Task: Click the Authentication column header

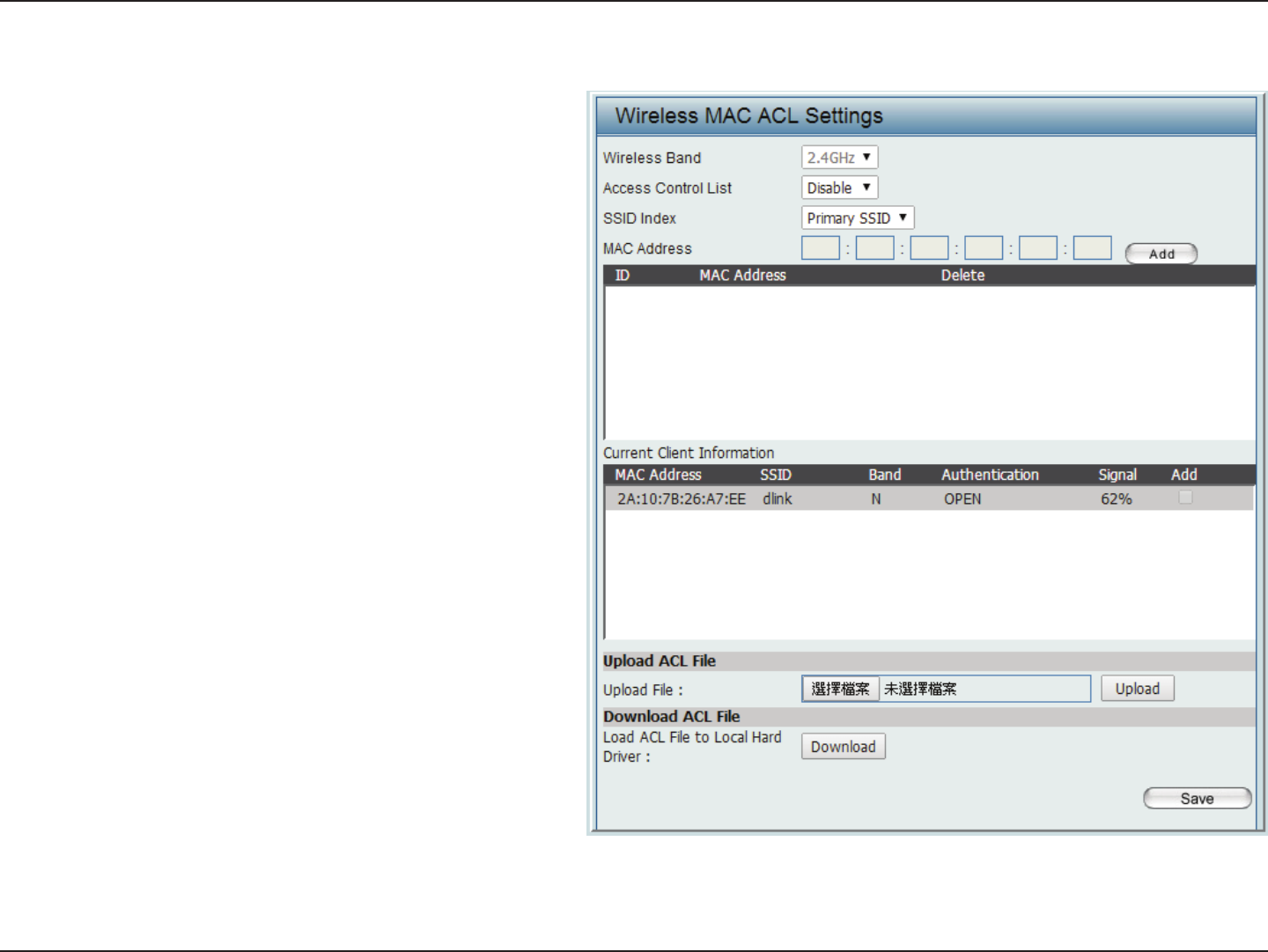Action: (990, 475)
